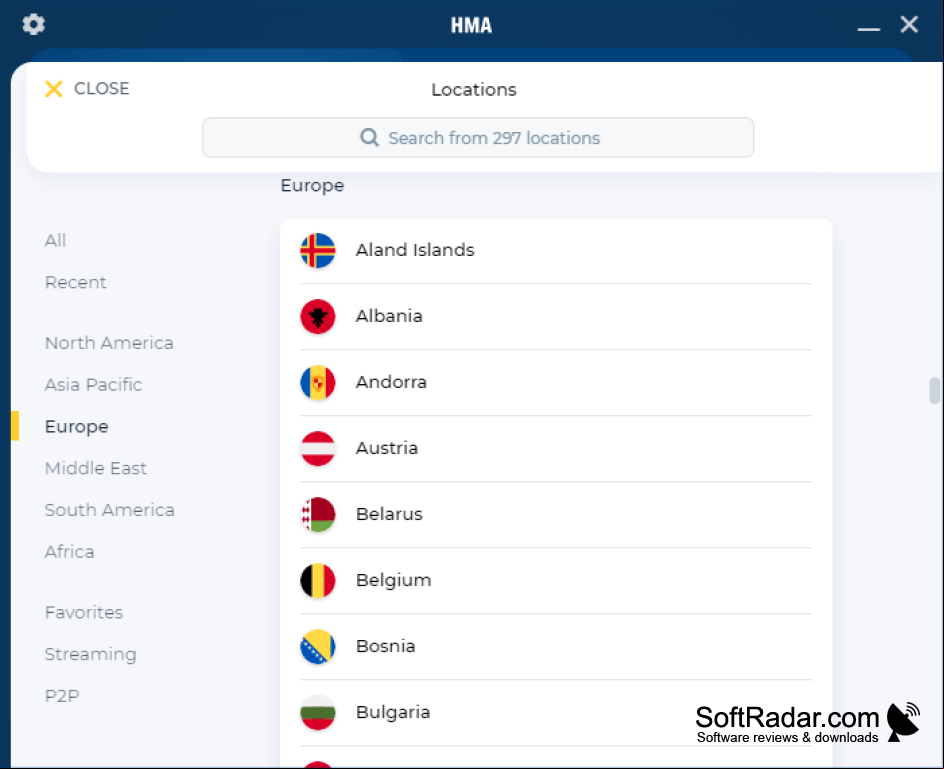
Task: Click the vertical scrollbar handle
Action: click(x=934, y=390)
